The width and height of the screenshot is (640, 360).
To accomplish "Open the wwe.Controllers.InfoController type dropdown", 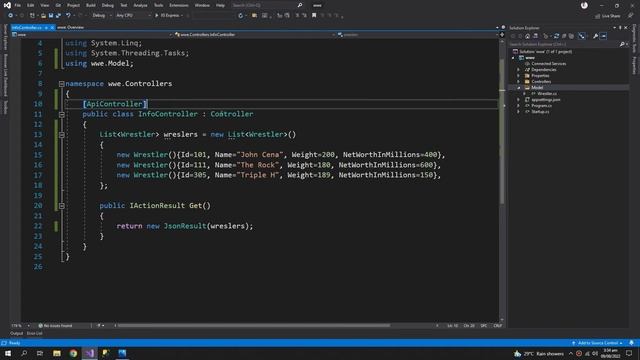I will point(255,35).
